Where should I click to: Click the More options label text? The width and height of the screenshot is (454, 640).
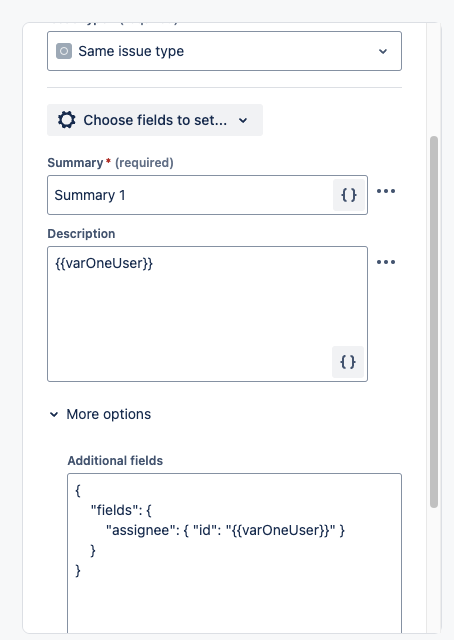(109, 414)
